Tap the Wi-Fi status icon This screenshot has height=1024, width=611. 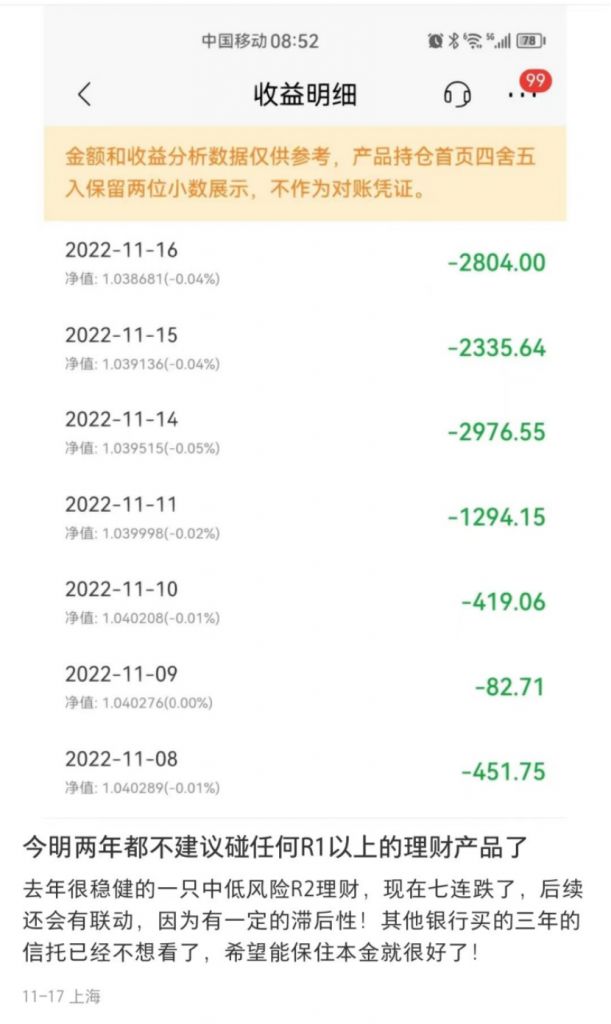coord(473,41)
